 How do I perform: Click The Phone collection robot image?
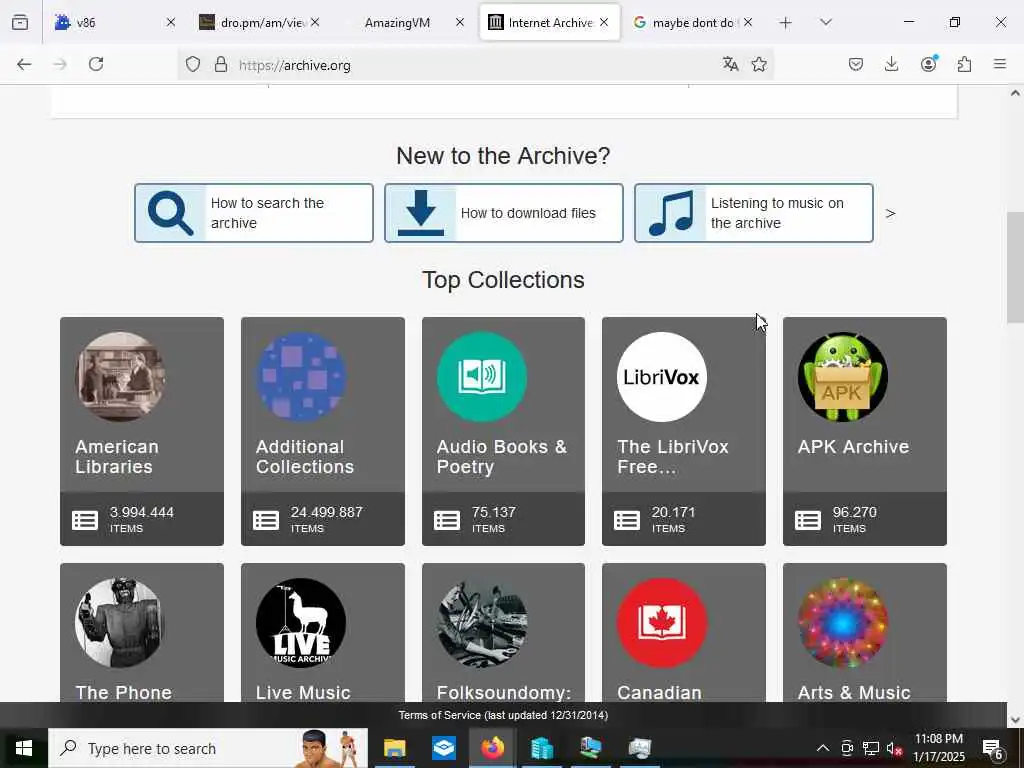pos(120,623)
